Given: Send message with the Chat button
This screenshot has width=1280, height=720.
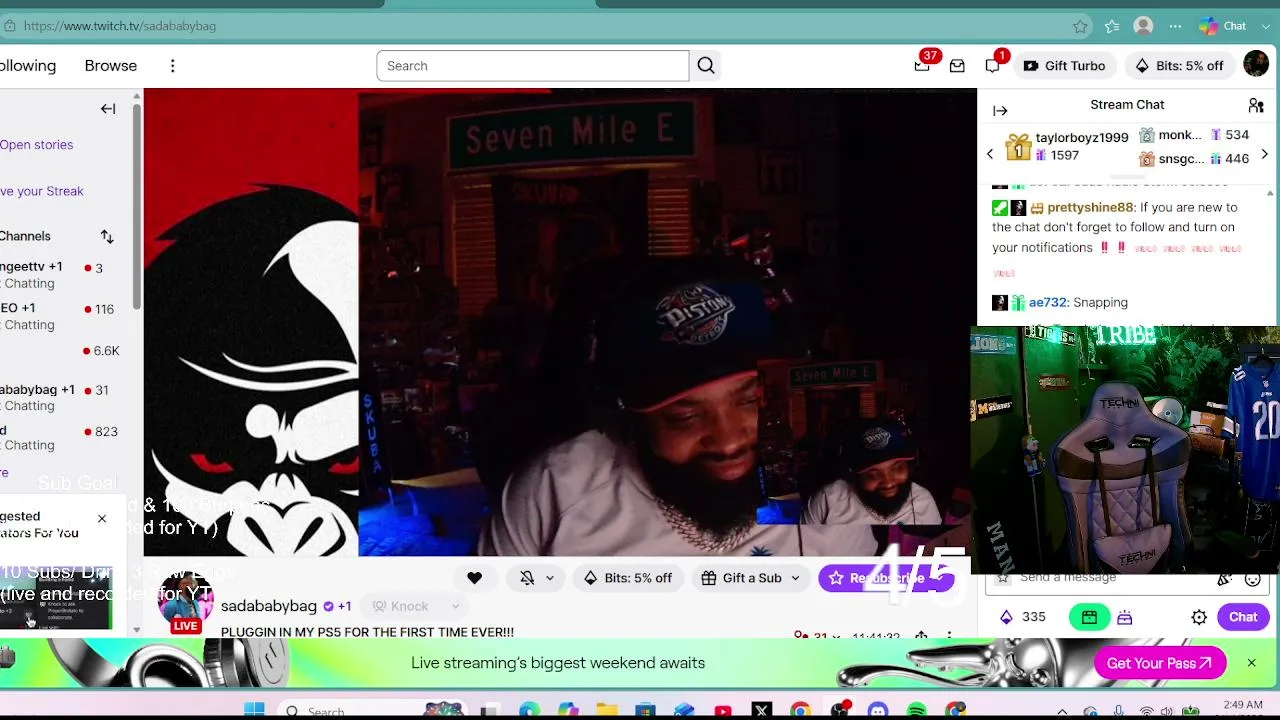Looking at the screenshot, I should coord(1243,618).
